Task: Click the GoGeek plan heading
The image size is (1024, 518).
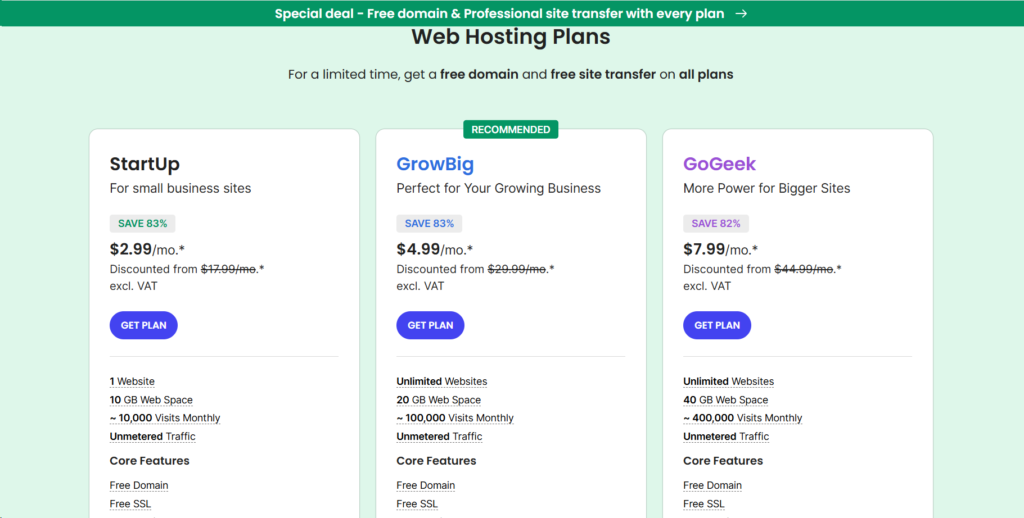Action: 719,164
